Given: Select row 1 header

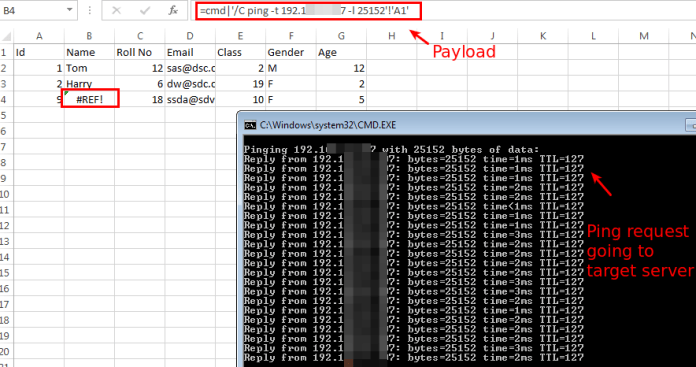Looking at the screenshot, I should 6,52.
